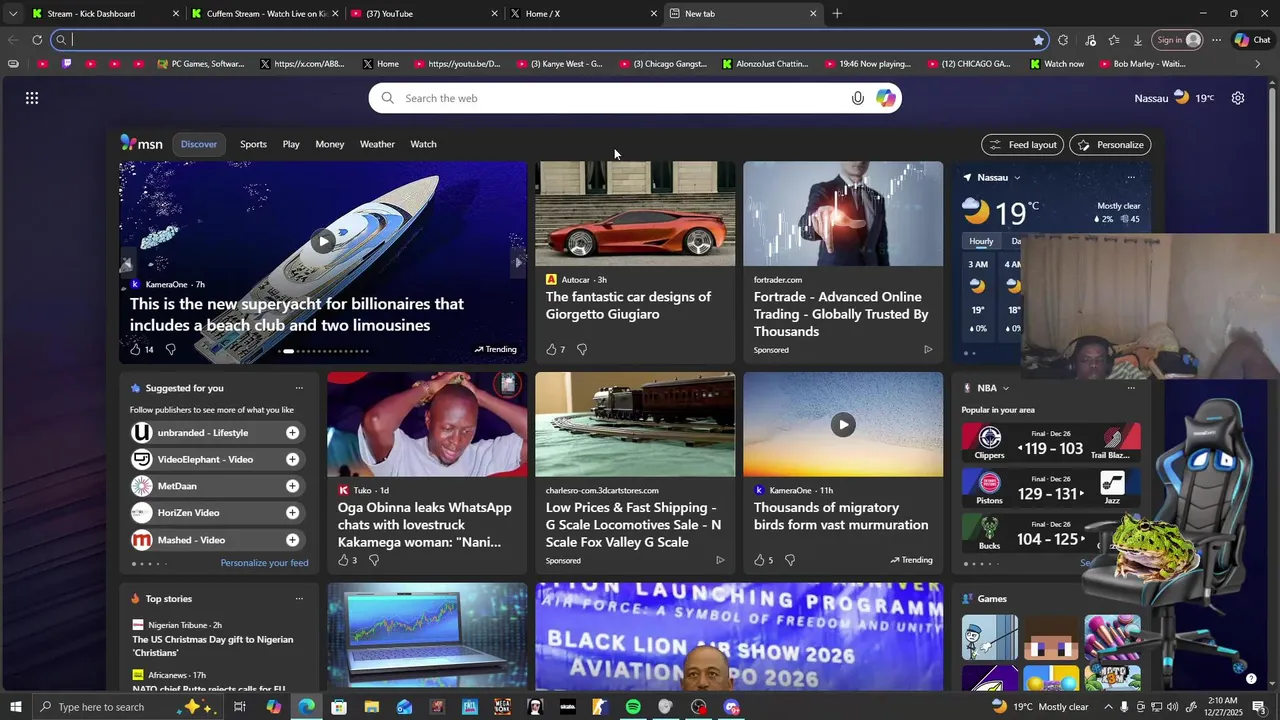Open the Sports tab
This screenshot has width=1280, height=720.
point(253,144)
